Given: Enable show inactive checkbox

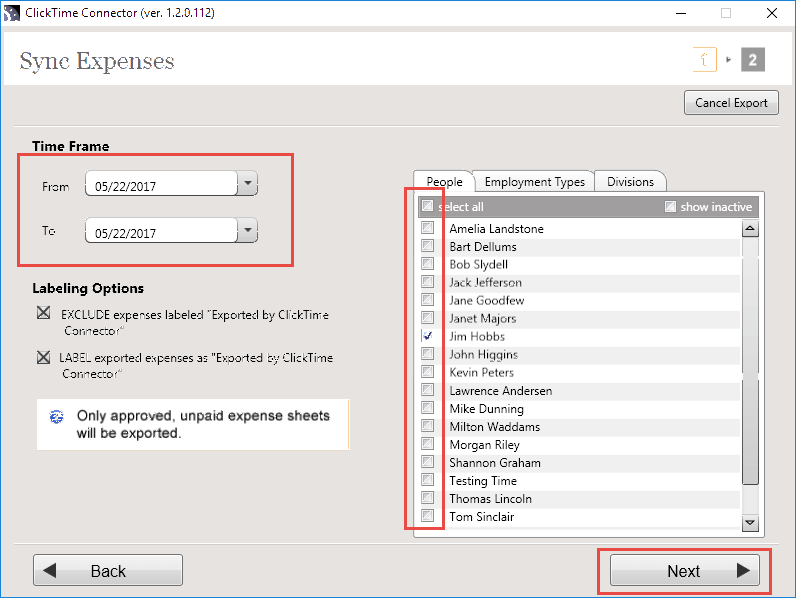Looking at the screenshot, I should (671, 206).
